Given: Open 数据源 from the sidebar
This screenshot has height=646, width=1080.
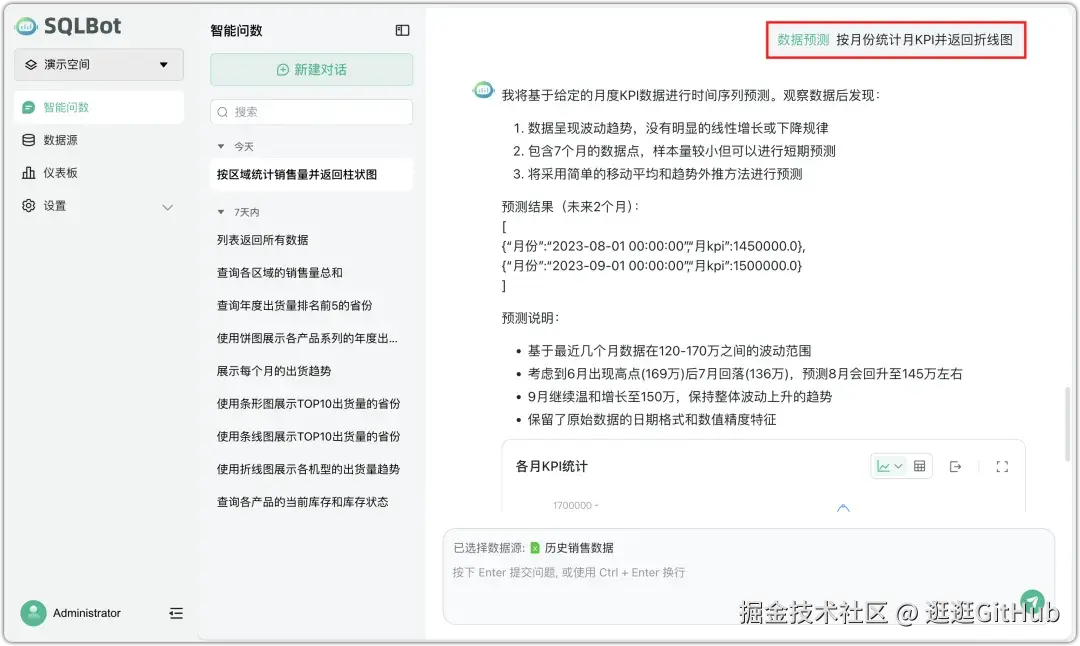Looking at the screenshot, I should [60, 139].
